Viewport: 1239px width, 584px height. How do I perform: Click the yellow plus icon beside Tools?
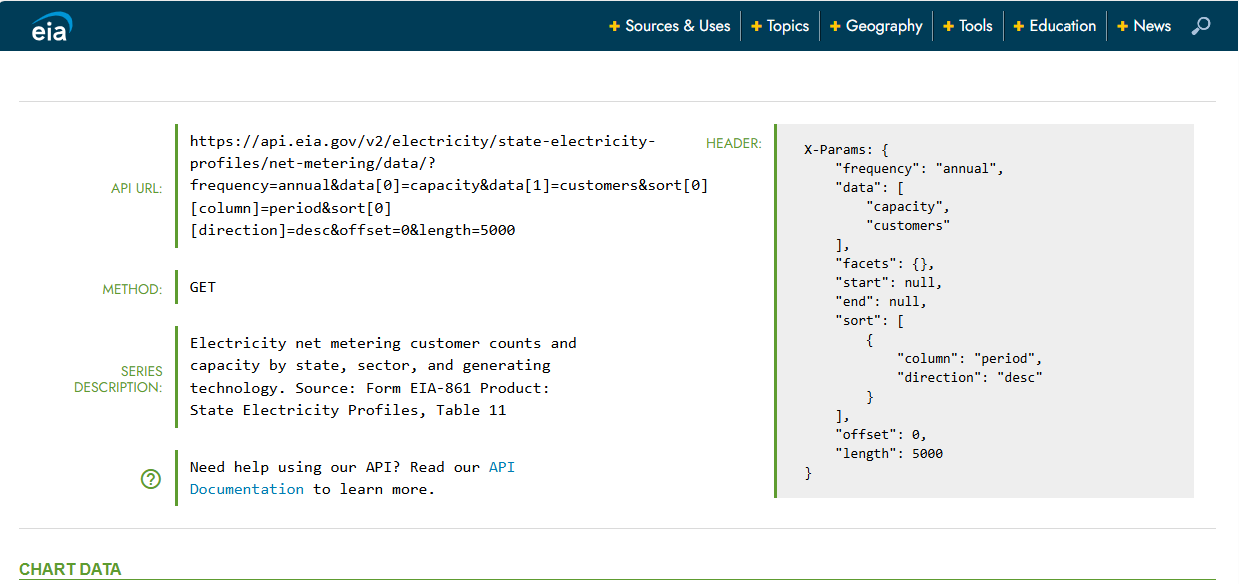[948, 26]
